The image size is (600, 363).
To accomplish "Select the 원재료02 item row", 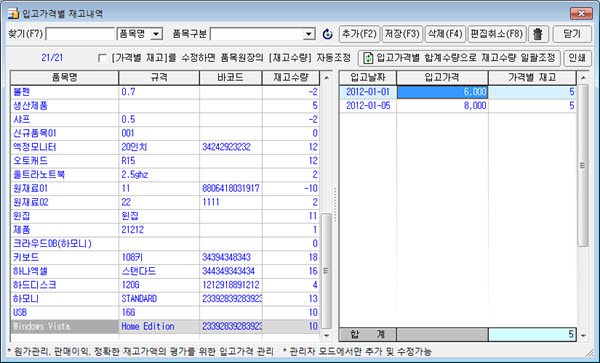I will [x=165, y=202].
